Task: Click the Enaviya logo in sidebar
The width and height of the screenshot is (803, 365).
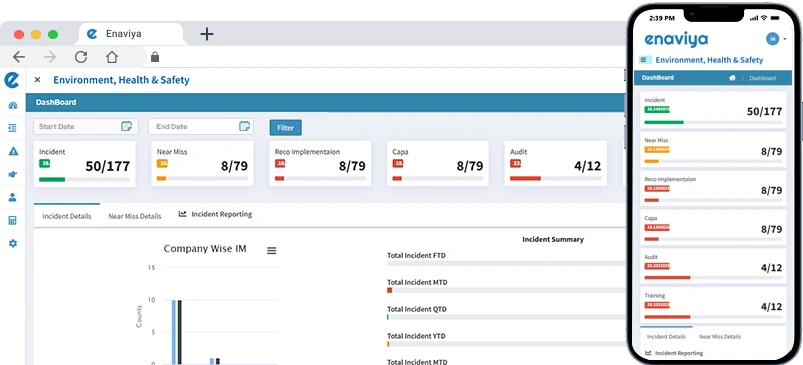Action: (12, 80)
